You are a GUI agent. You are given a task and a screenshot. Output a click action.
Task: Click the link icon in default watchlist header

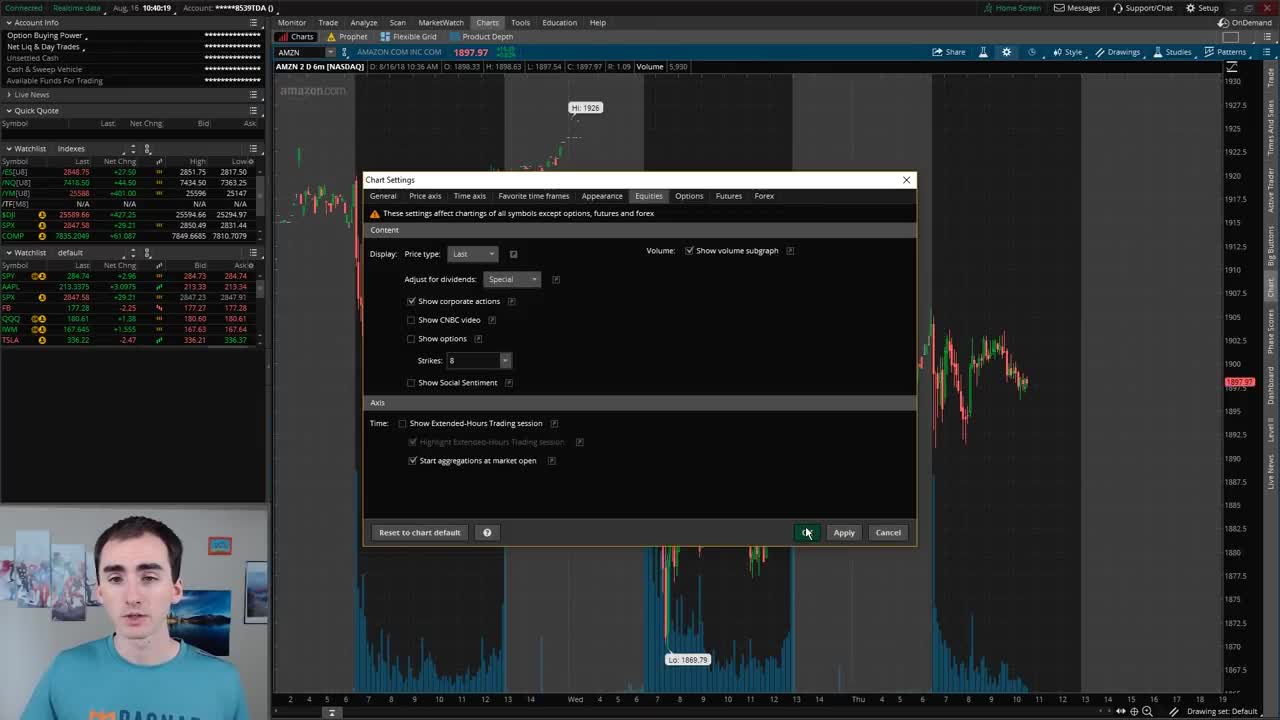click(147, 252)
